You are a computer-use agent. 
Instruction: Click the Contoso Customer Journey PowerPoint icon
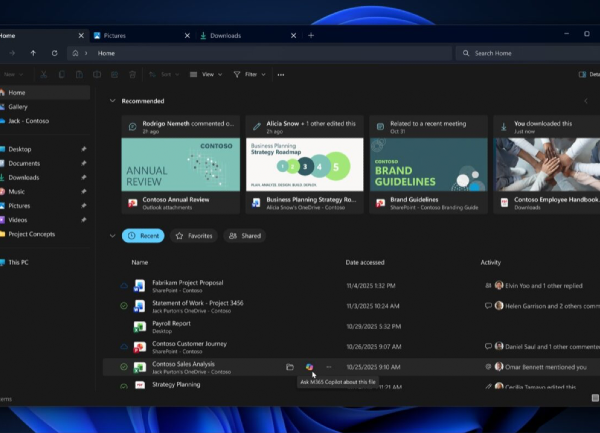(x=139, y=347)
